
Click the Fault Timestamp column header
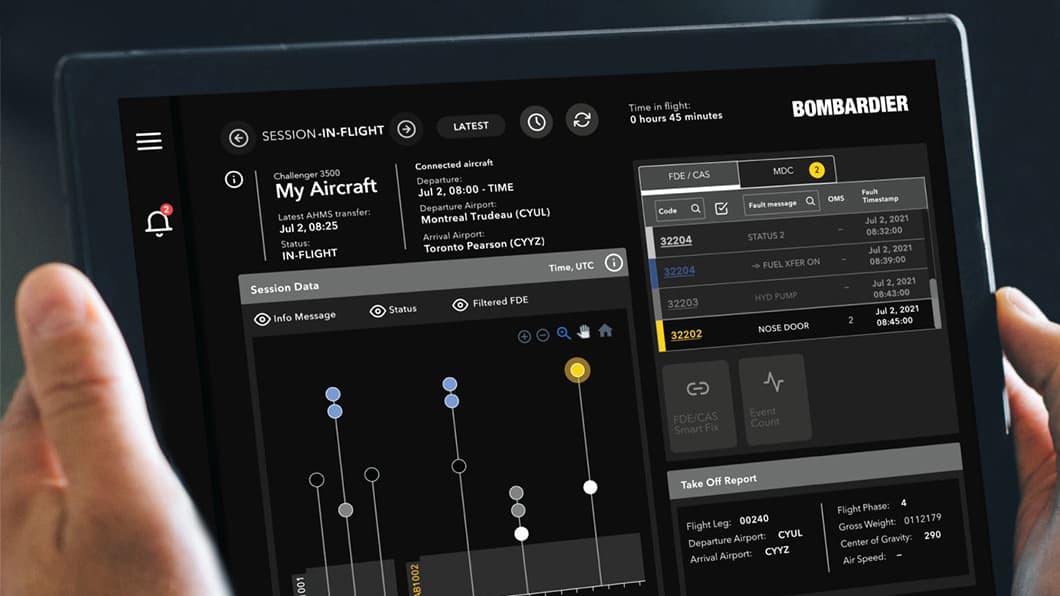pyautogui.click(x=880, y=195)
